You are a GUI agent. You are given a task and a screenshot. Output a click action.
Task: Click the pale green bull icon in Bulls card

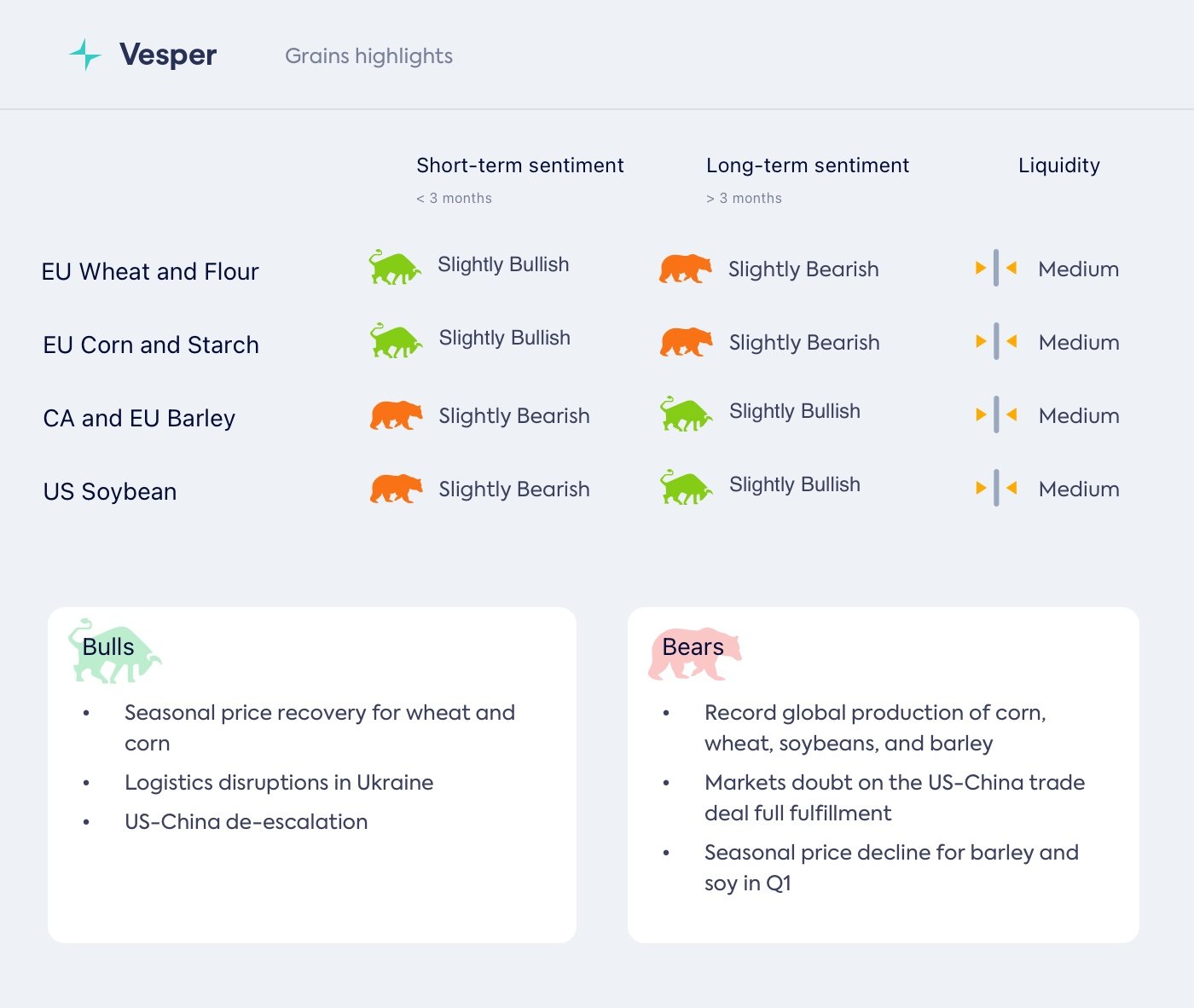113,652
